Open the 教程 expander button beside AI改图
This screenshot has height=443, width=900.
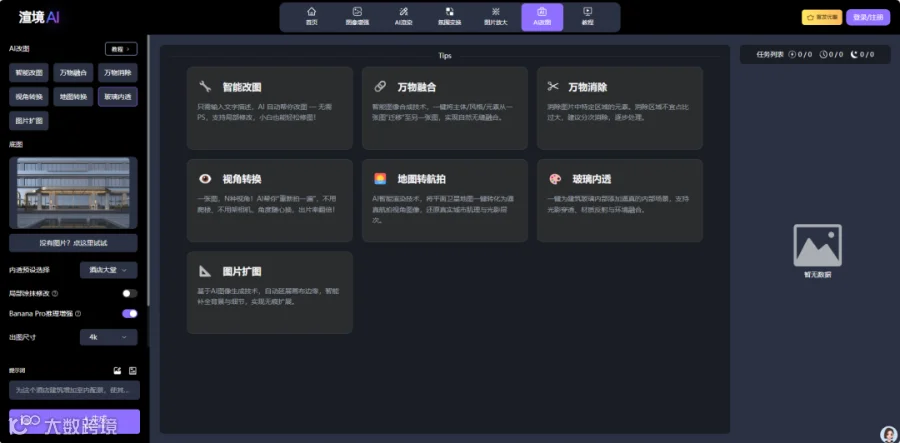click(121, 49)
